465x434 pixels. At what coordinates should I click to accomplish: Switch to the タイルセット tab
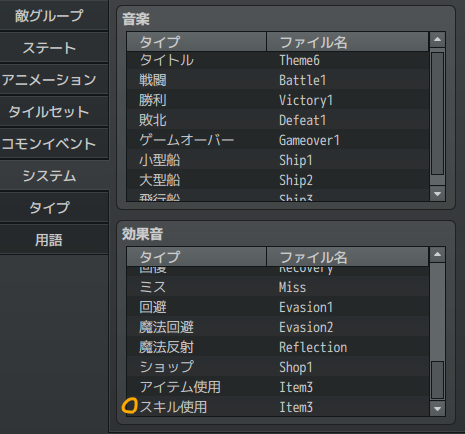[x=53, y=111]
